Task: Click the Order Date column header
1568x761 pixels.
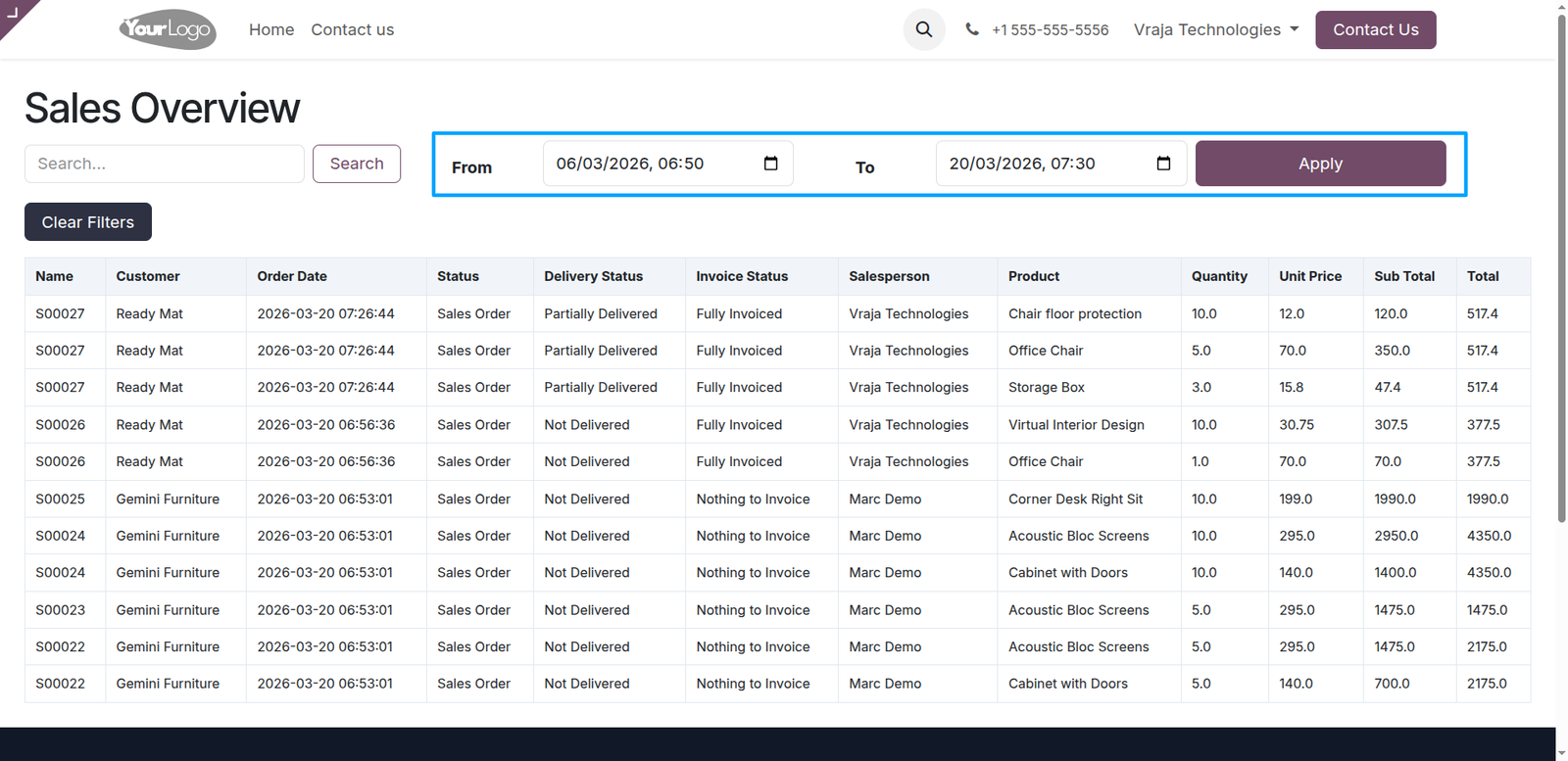Action: click(292, 276)
